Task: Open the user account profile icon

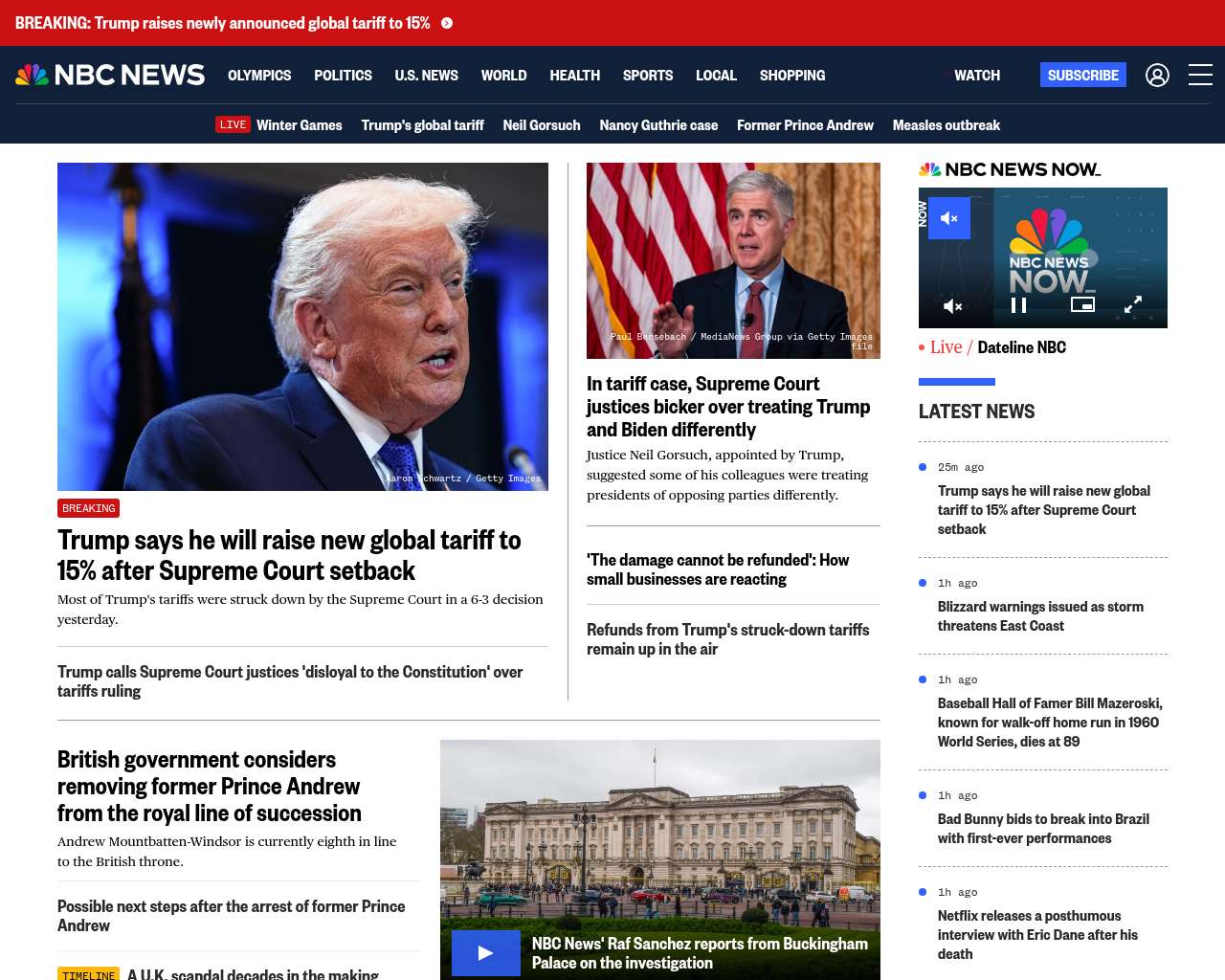Action: click(x=1157, y=75)
